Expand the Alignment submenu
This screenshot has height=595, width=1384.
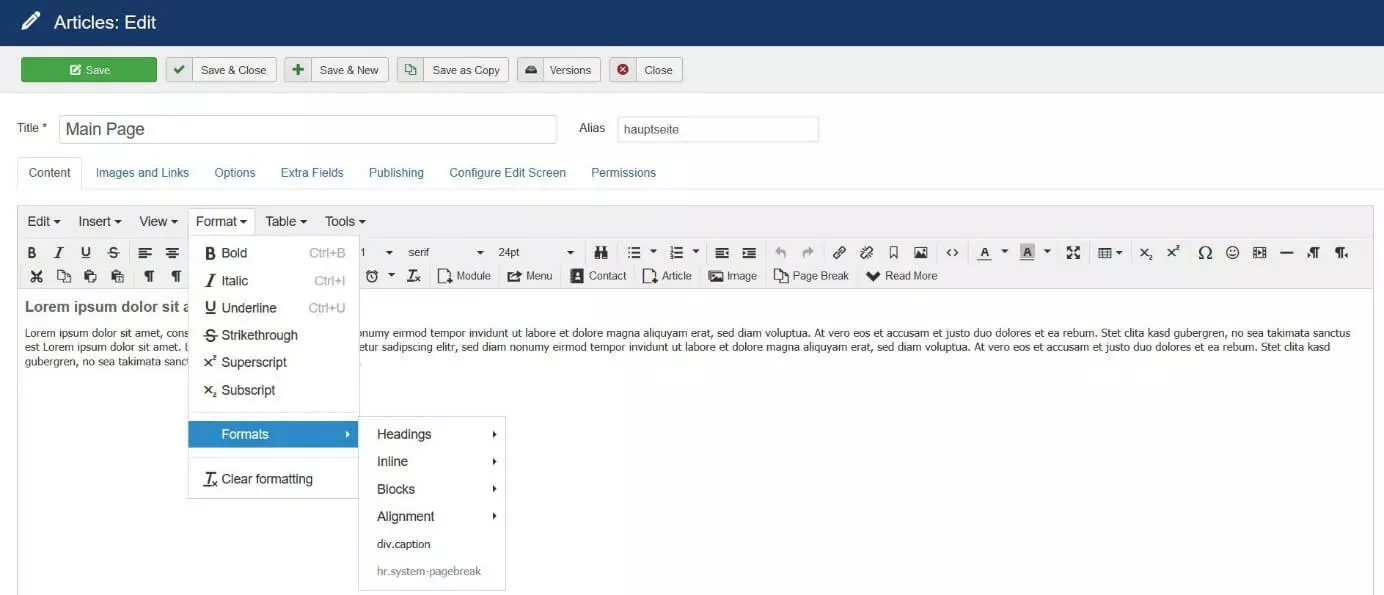tap(432, 516)
